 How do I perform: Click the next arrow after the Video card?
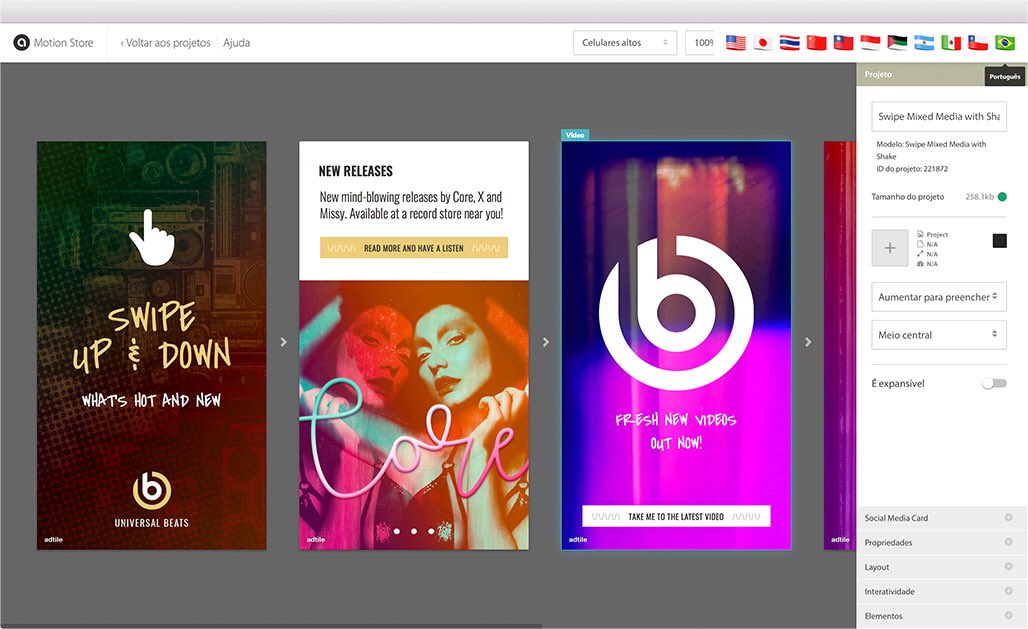[x=808, y=342]
